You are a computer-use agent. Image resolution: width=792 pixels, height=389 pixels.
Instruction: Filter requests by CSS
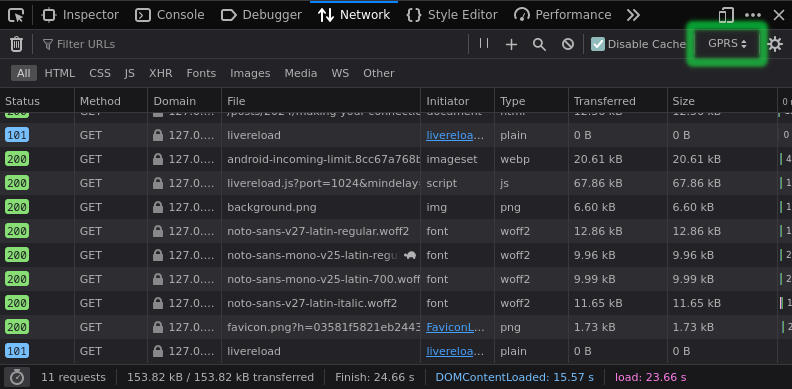click(100, 73)
